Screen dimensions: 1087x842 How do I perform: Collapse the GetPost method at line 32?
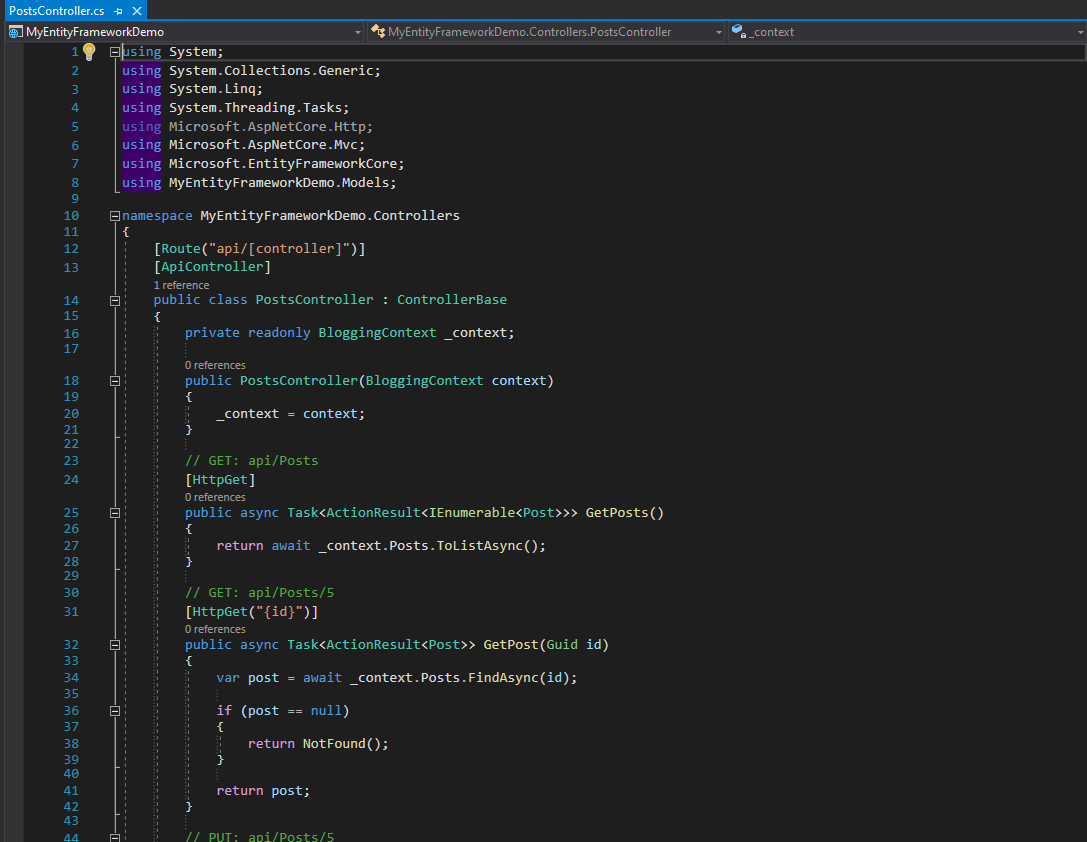pyautogui.click(x=115, y=645)
